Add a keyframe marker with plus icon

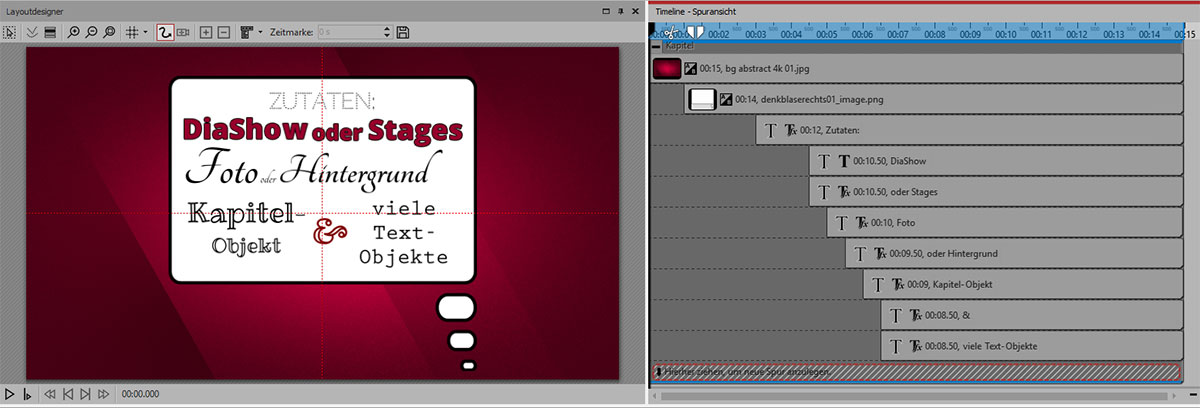tap(206, 32)
